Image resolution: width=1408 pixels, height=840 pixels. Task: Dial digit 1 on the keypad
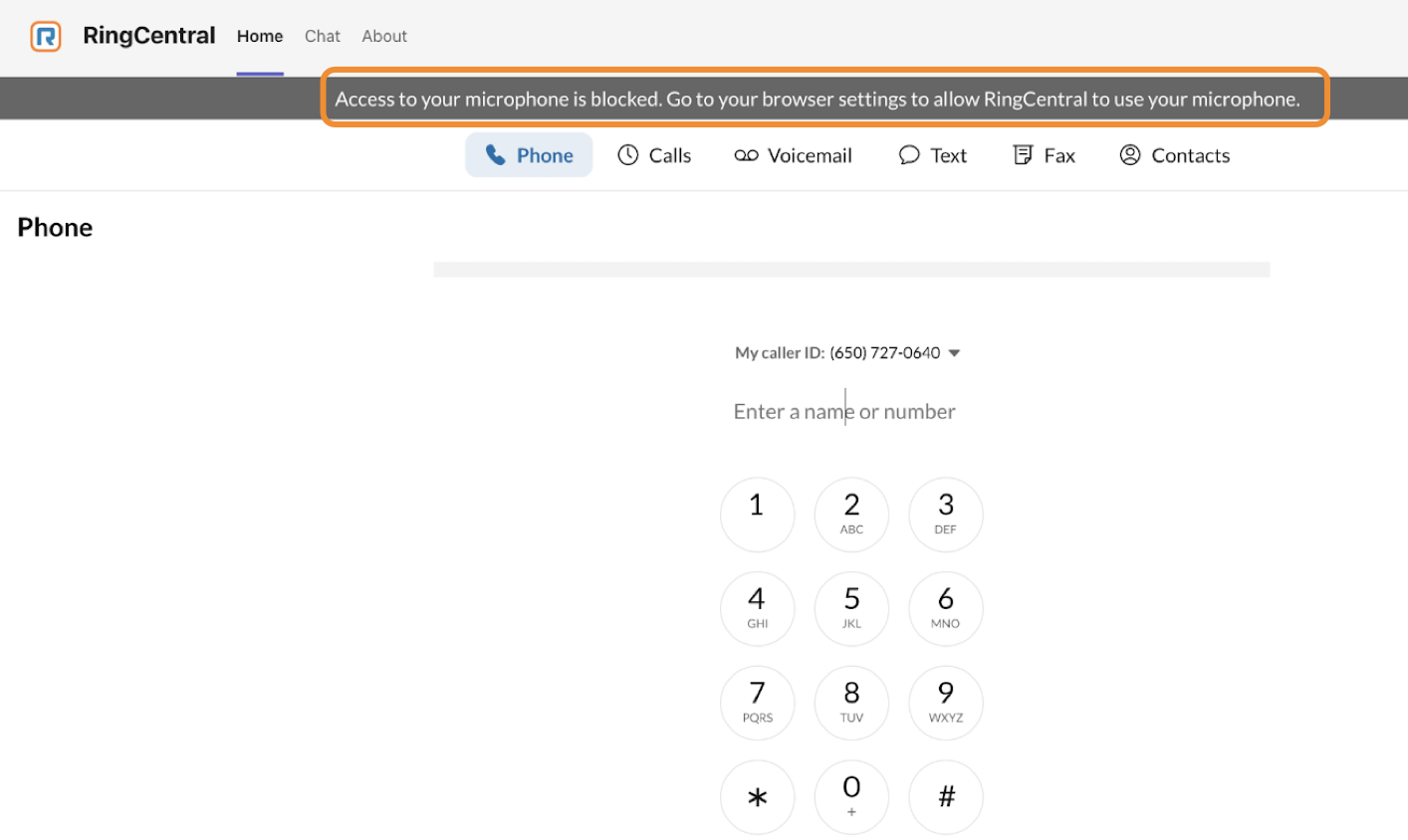(758, 515)
